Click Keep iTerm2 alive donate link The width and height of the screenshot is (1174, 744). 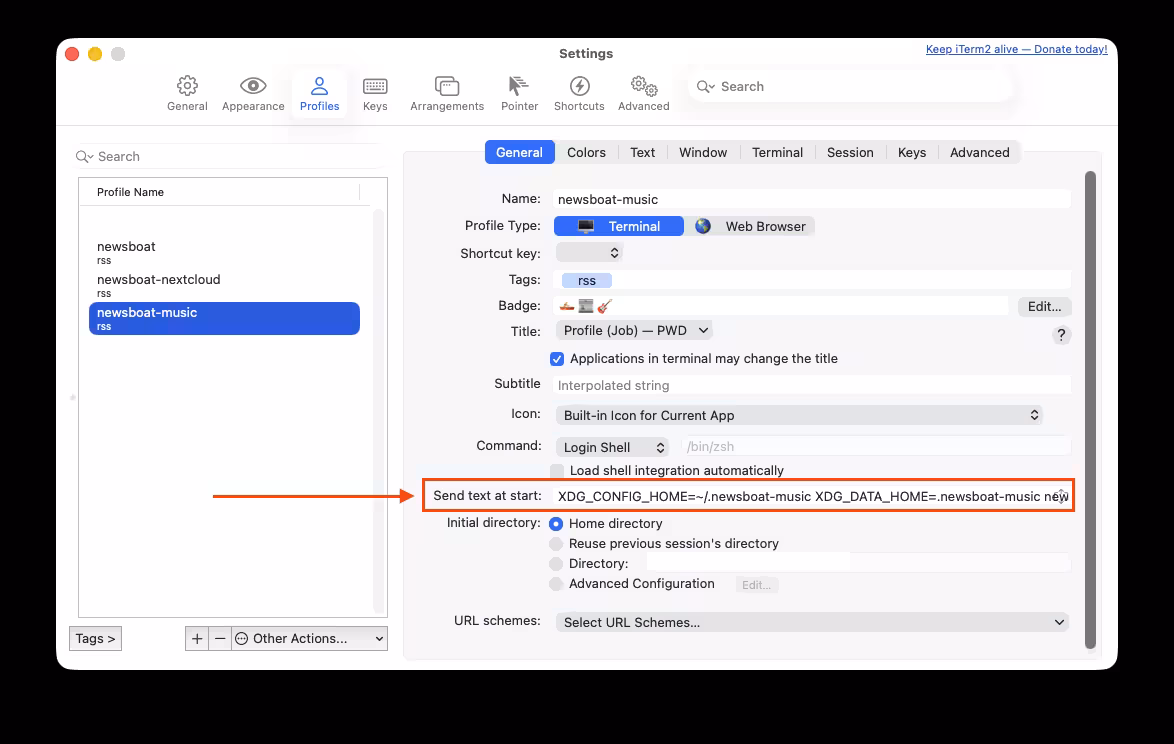point(1016,49)
